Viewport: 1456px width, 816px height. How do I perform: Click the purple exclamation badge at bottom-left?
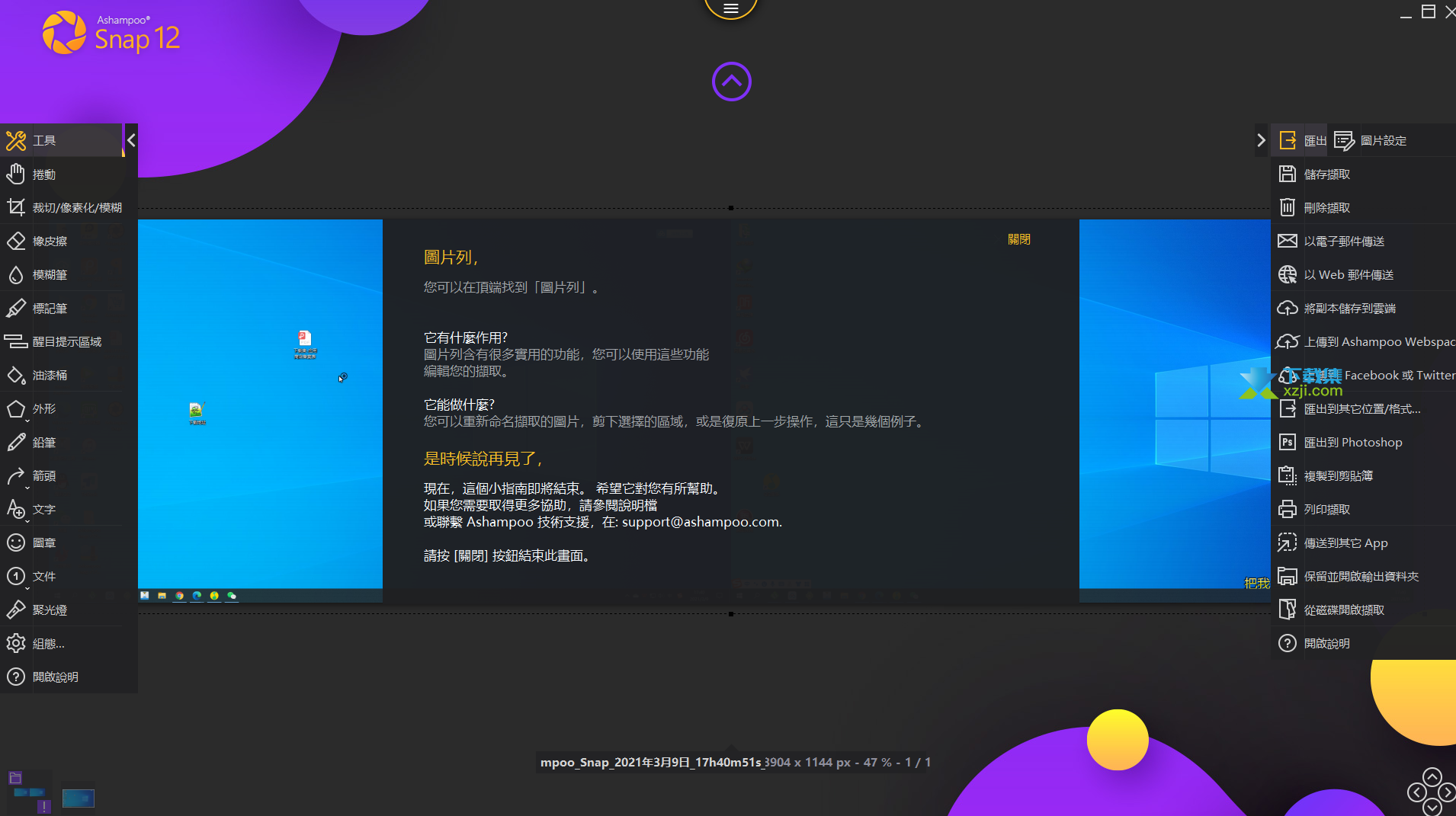[44, 806]
